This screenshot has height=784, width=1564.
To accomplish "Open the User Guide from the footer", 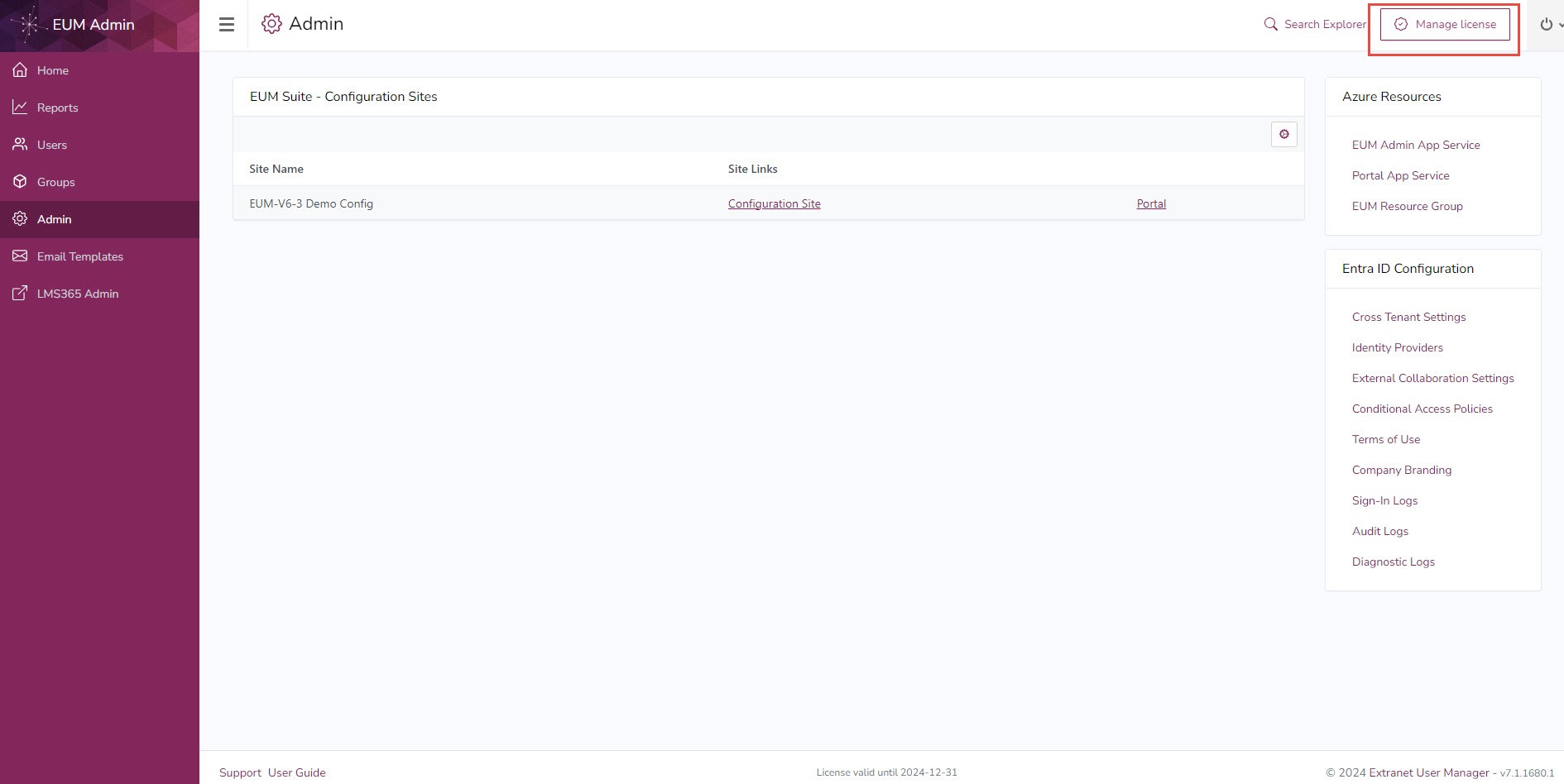I will pos(296,772).
